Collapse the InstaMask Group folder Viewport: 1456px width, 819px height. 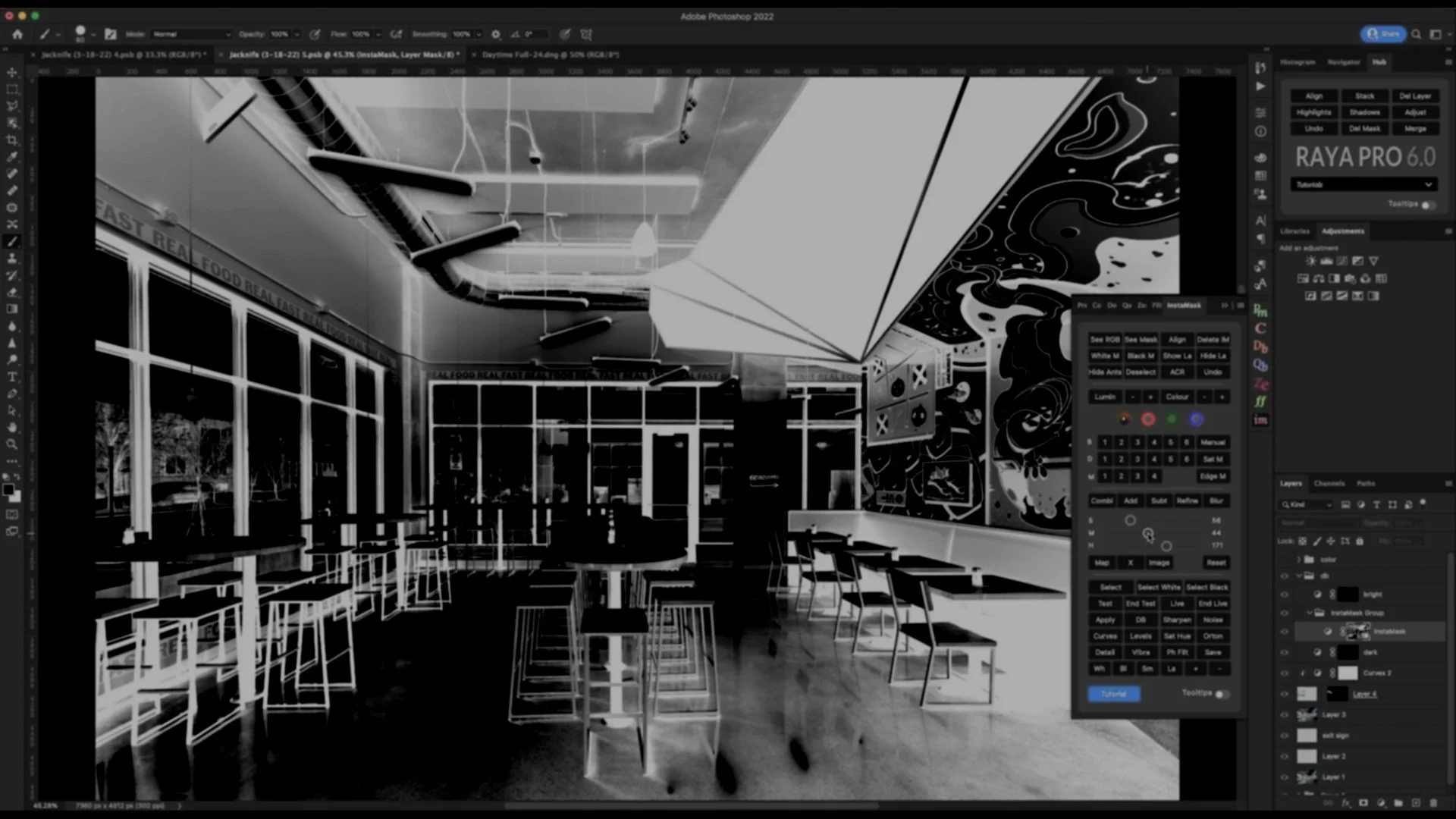point(1309,613)
